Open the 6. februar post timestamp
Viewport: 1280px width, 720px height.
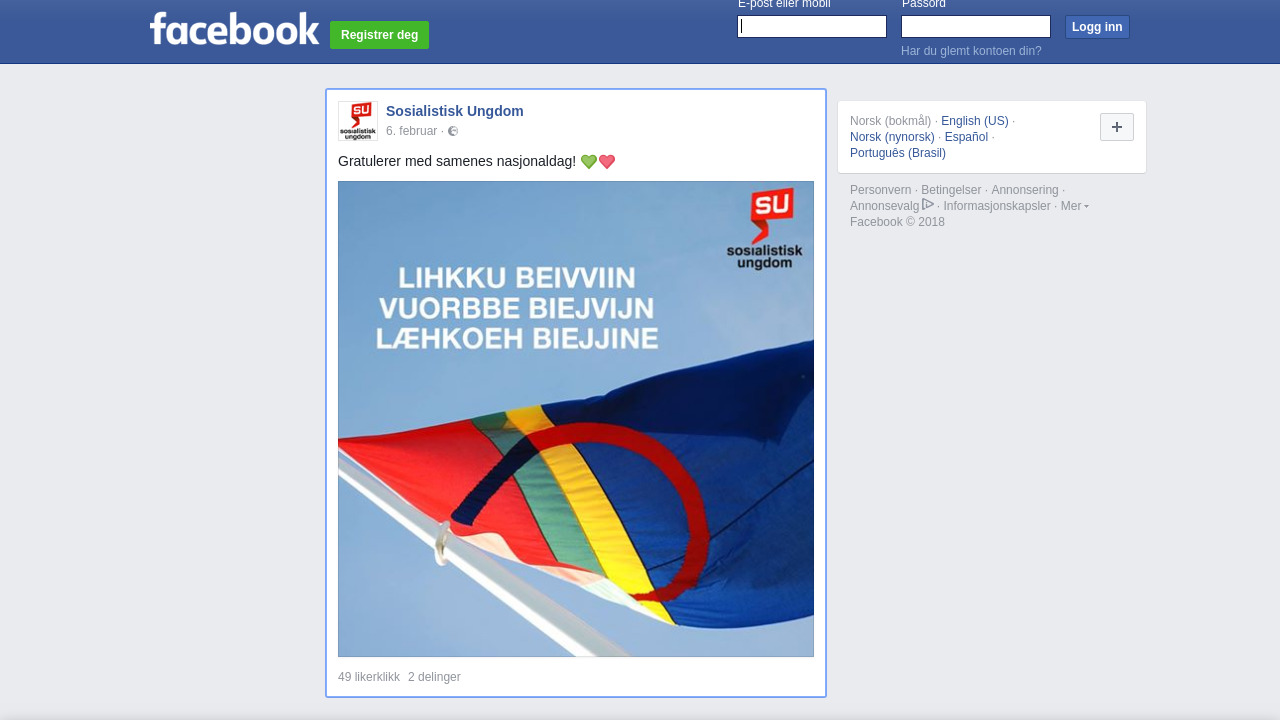point(412,131)
